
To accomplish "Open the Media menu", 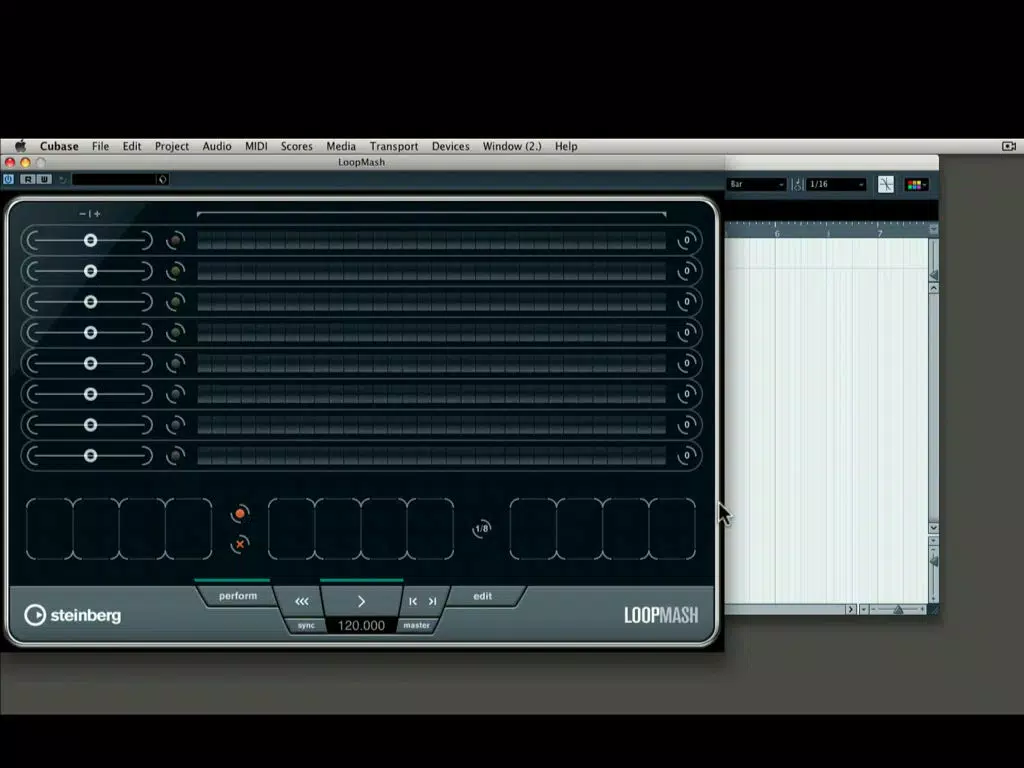I will click(x=341, y=146).
